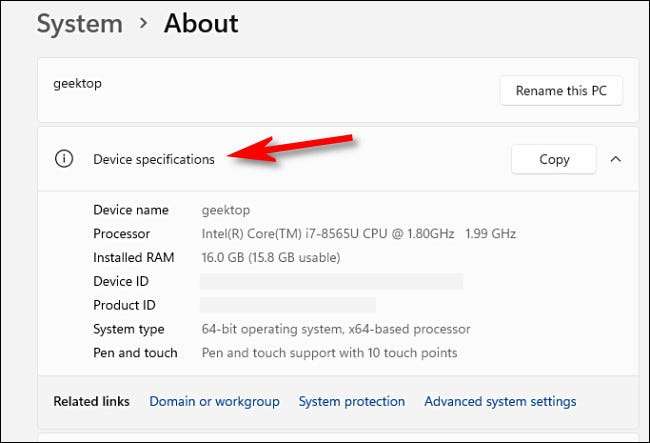This screenshot has height=443, width=650.
Task: Click the Pen and touch support value
Action: click(329, 352)
